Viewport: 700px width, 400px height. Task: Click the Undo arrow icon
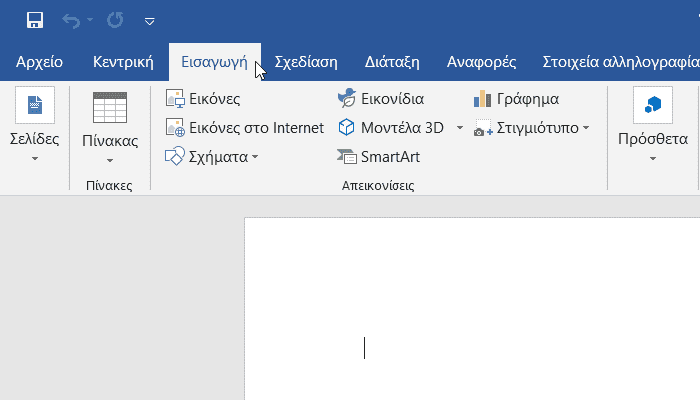point(71,21)
